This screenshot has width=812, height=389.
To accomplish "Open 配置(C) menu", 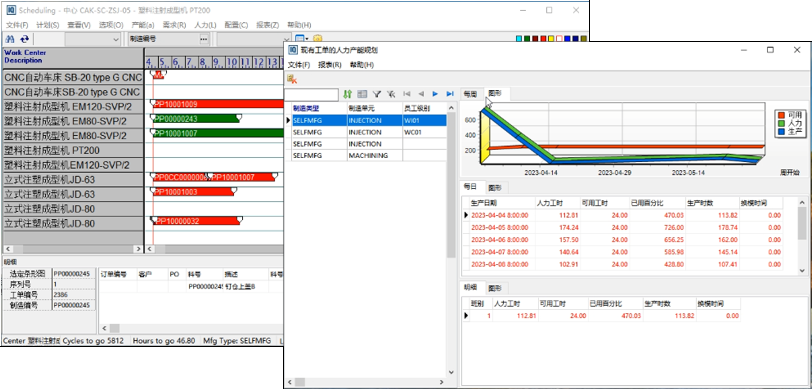I will click(x=237, y=25).
